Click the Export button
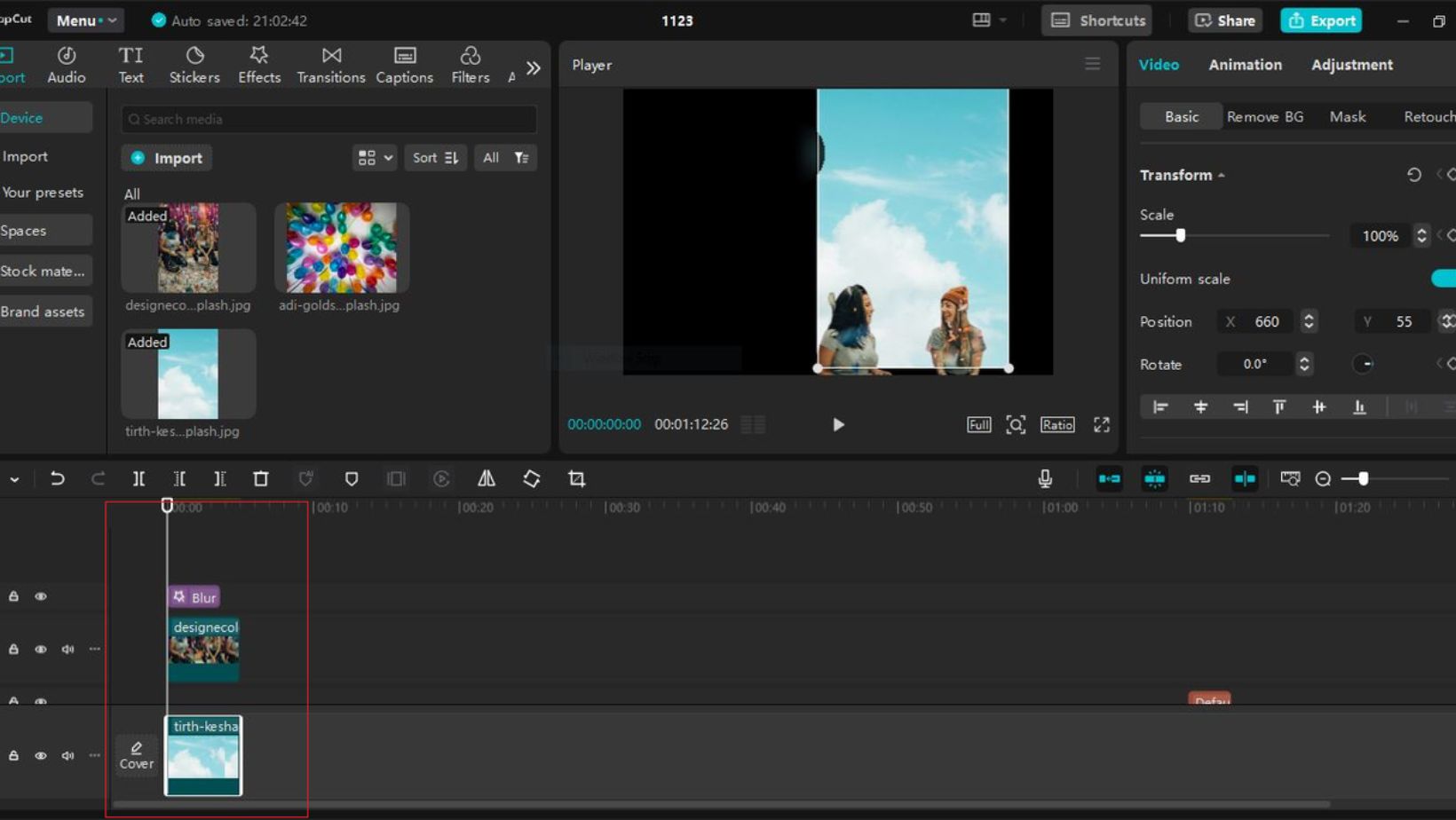Viewport: 1456px width, 820px height. tap(1321, 20)
